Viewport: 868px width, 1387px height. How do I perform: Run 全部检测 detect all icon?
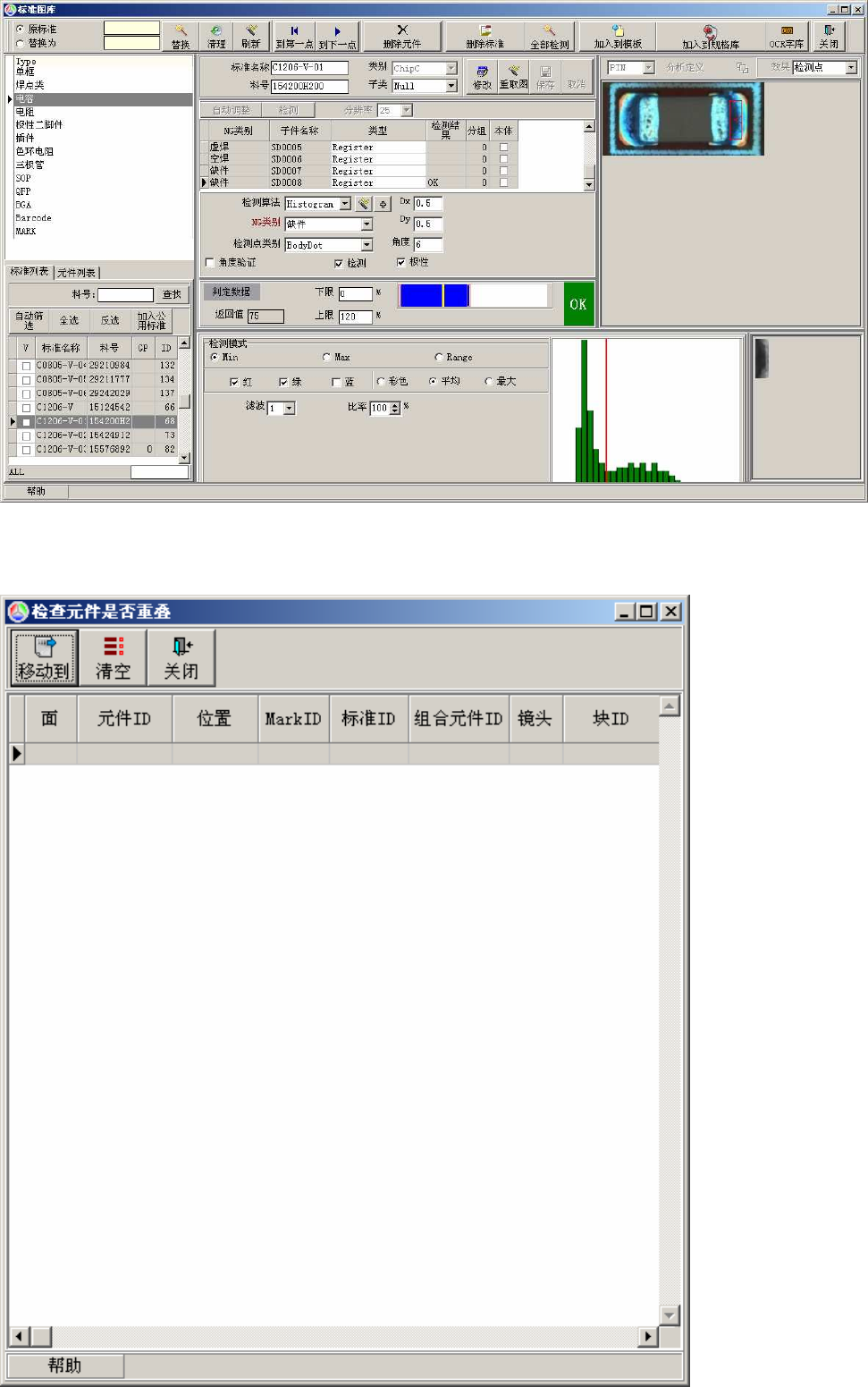549,37
